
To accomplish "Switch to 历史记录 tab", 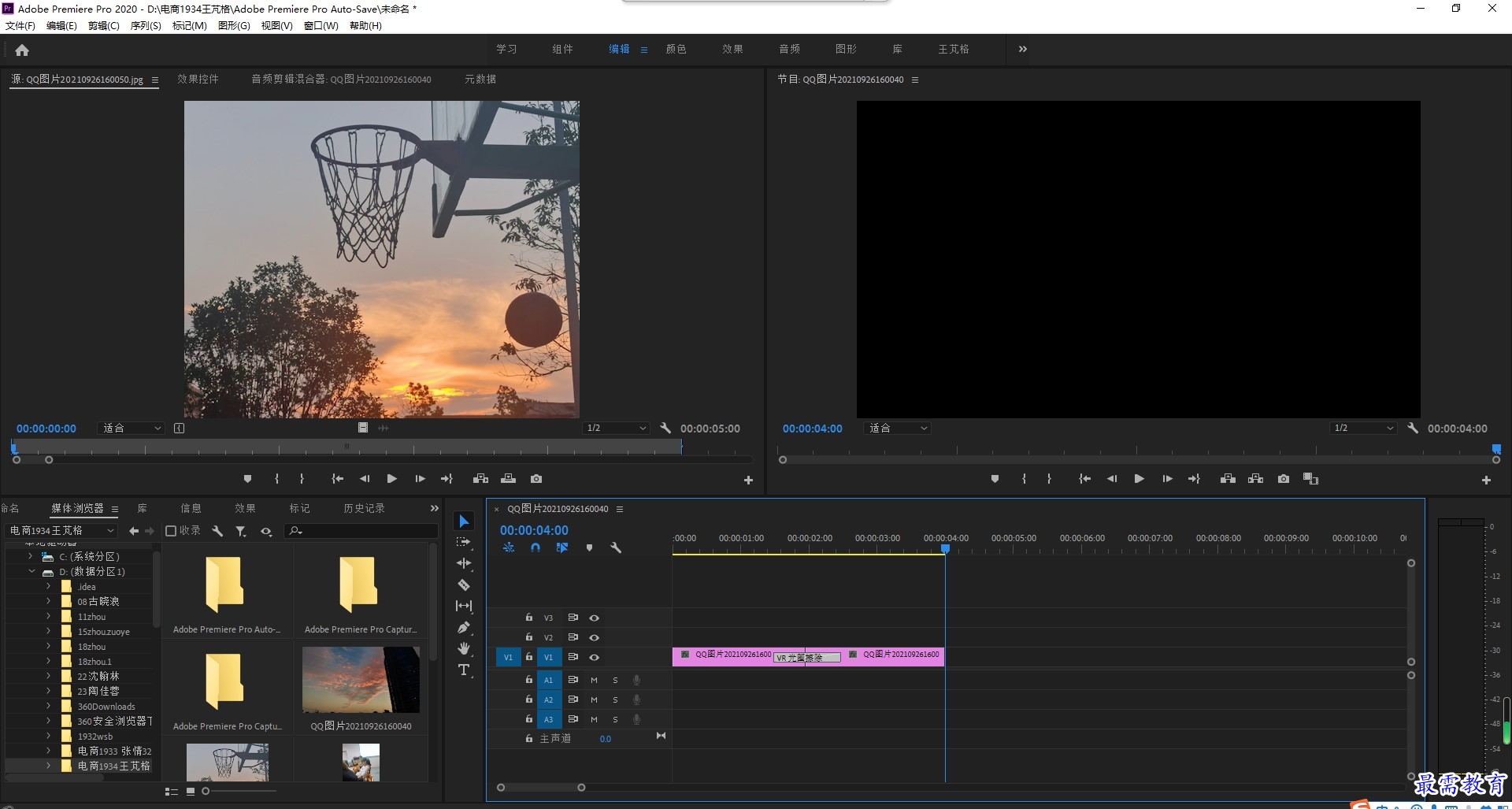I will [364, 508].
